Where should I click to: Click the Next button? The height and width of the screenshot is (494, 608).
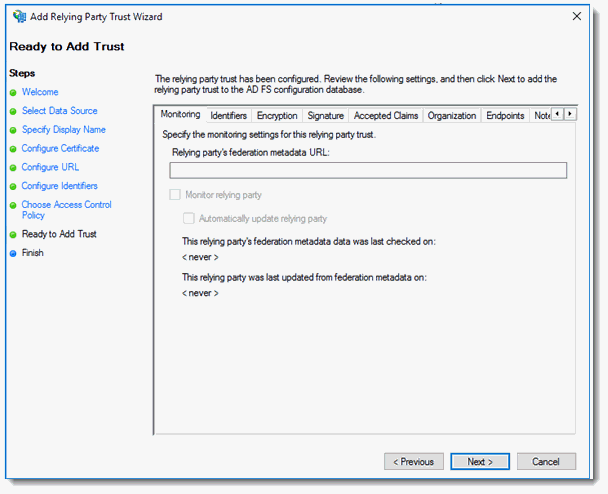479,462
